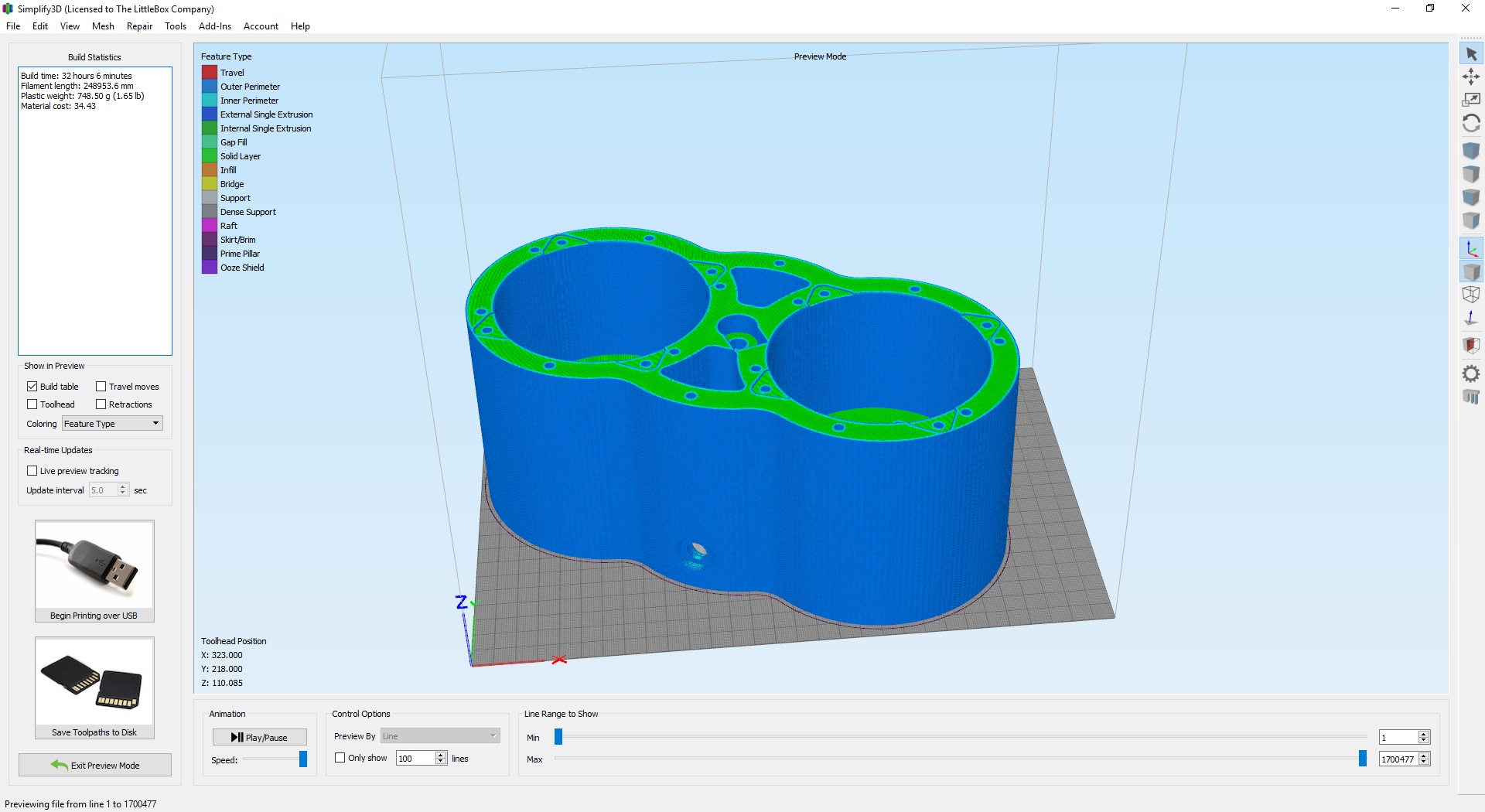Click the 'Filament length: 248953.6 mm' text
The height and width of the screenshot is (812, 1485).
pos(77,86)
